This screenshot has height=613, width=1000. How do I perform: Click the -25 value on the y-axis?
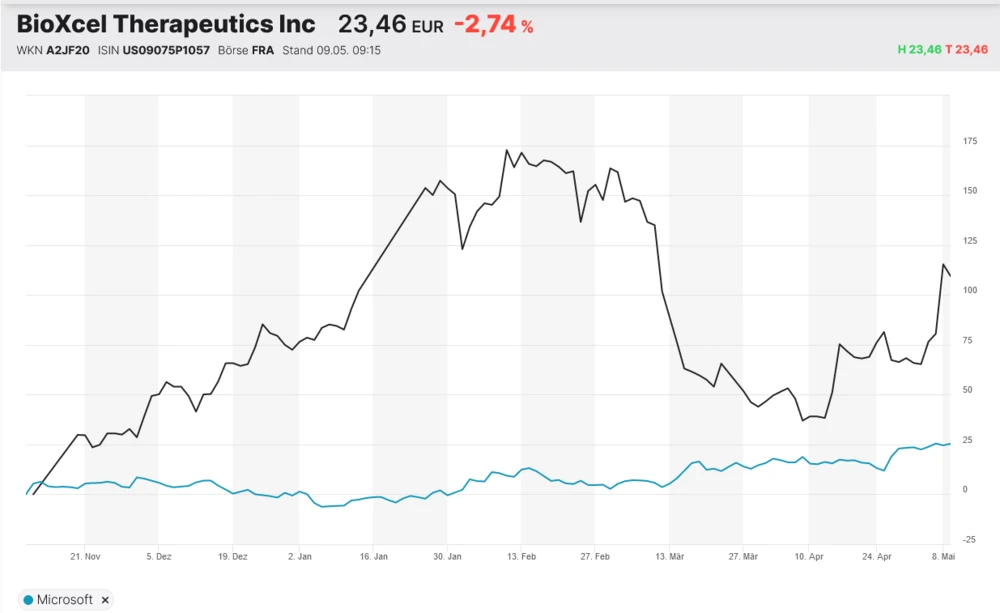pyautogui.click(x=970, y=540)
